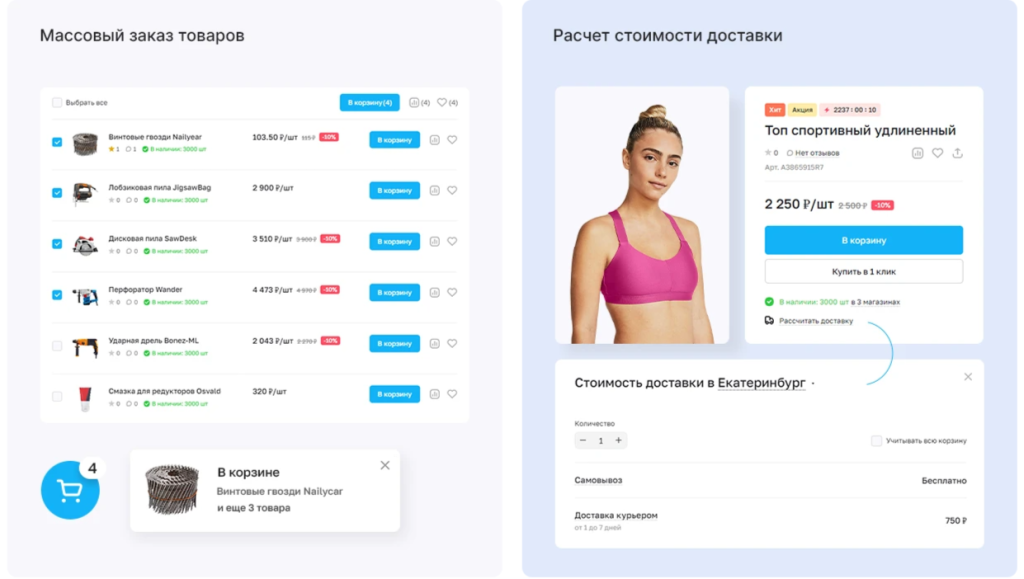Enable Учитывать всю корзину checkbox

876,441
